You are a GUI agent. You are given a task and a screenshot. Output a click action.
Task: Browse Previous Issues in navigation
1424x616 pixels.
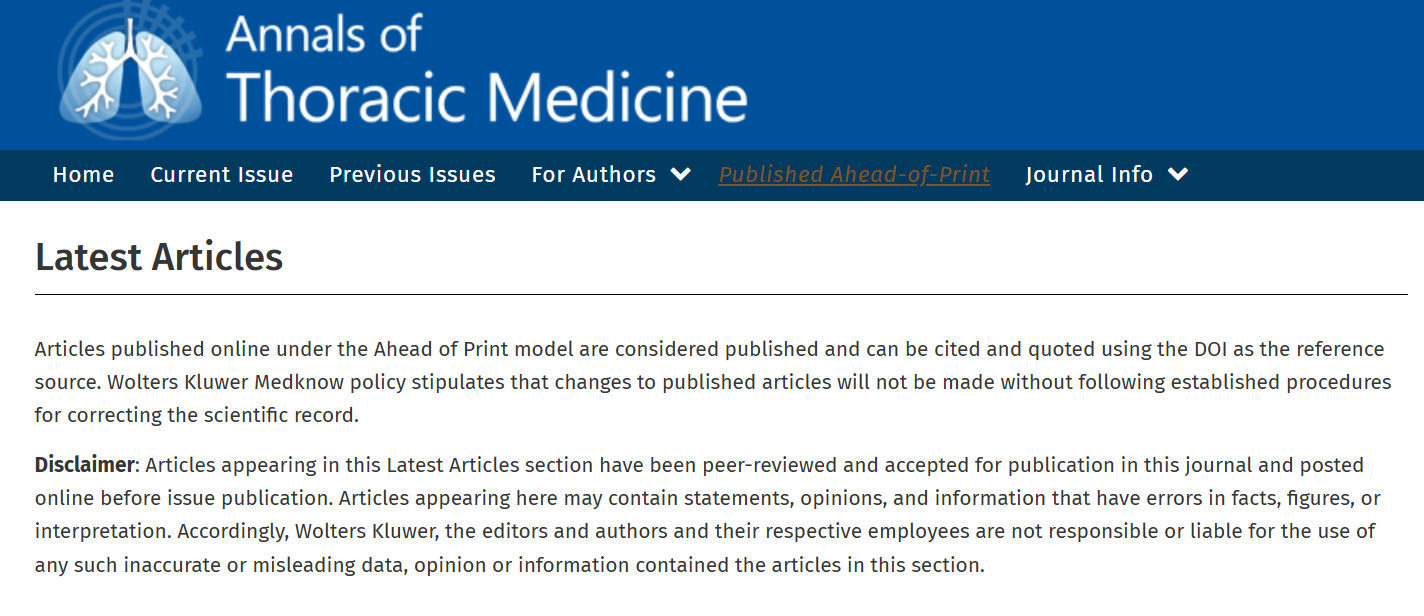412,175
